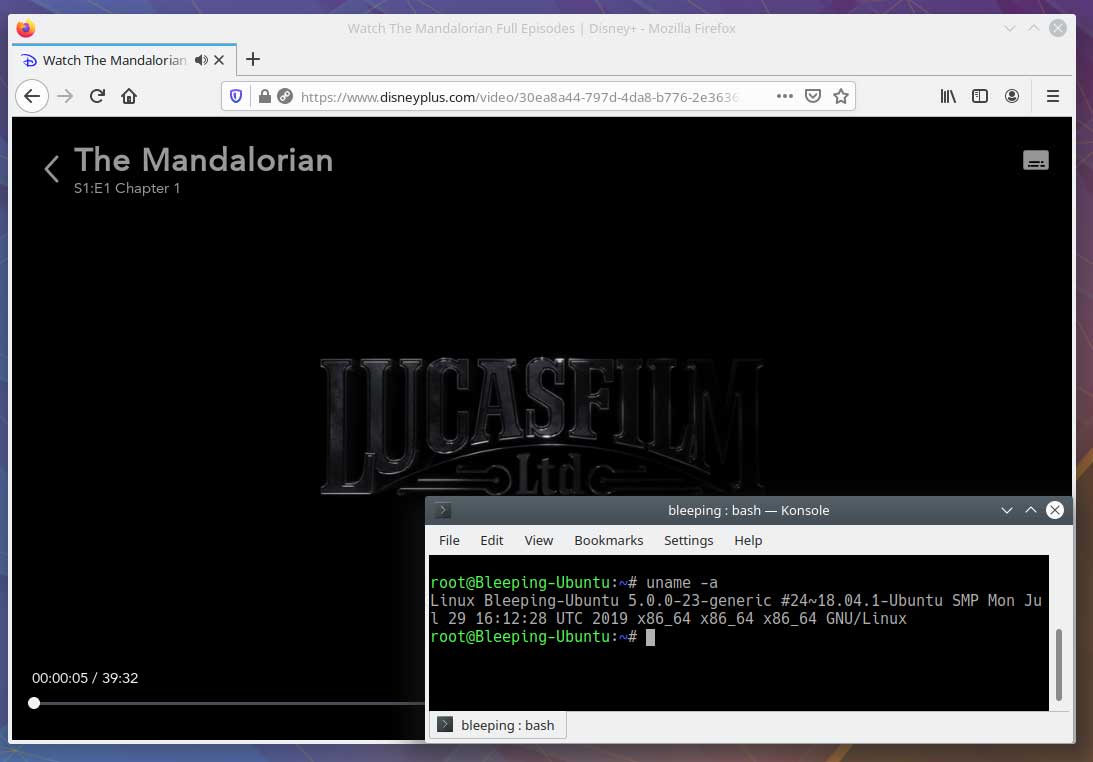Maximize the Firefox window
The width and height of the screenshot is (1093, 762).
(1034, 29)
